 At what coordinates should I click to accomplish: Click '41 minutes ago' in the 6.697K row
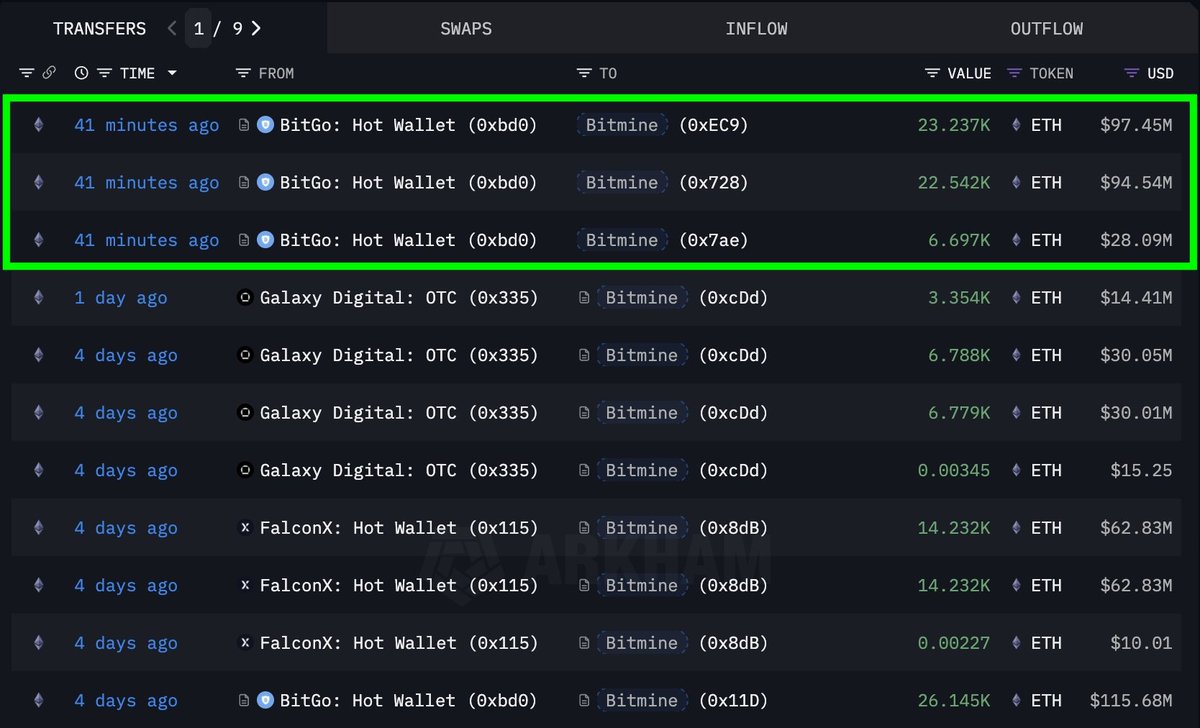[146, 240]
